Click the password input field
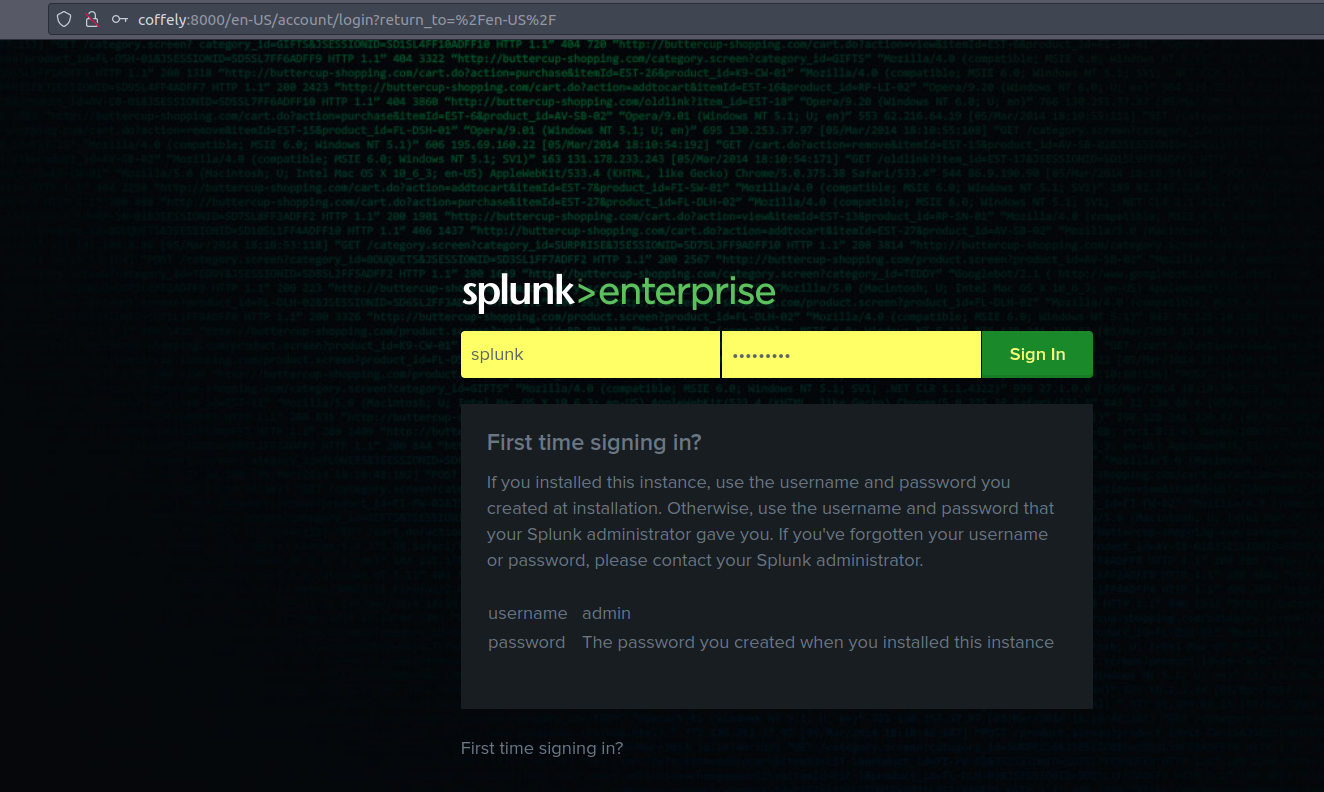 click(x=851, y=354)
